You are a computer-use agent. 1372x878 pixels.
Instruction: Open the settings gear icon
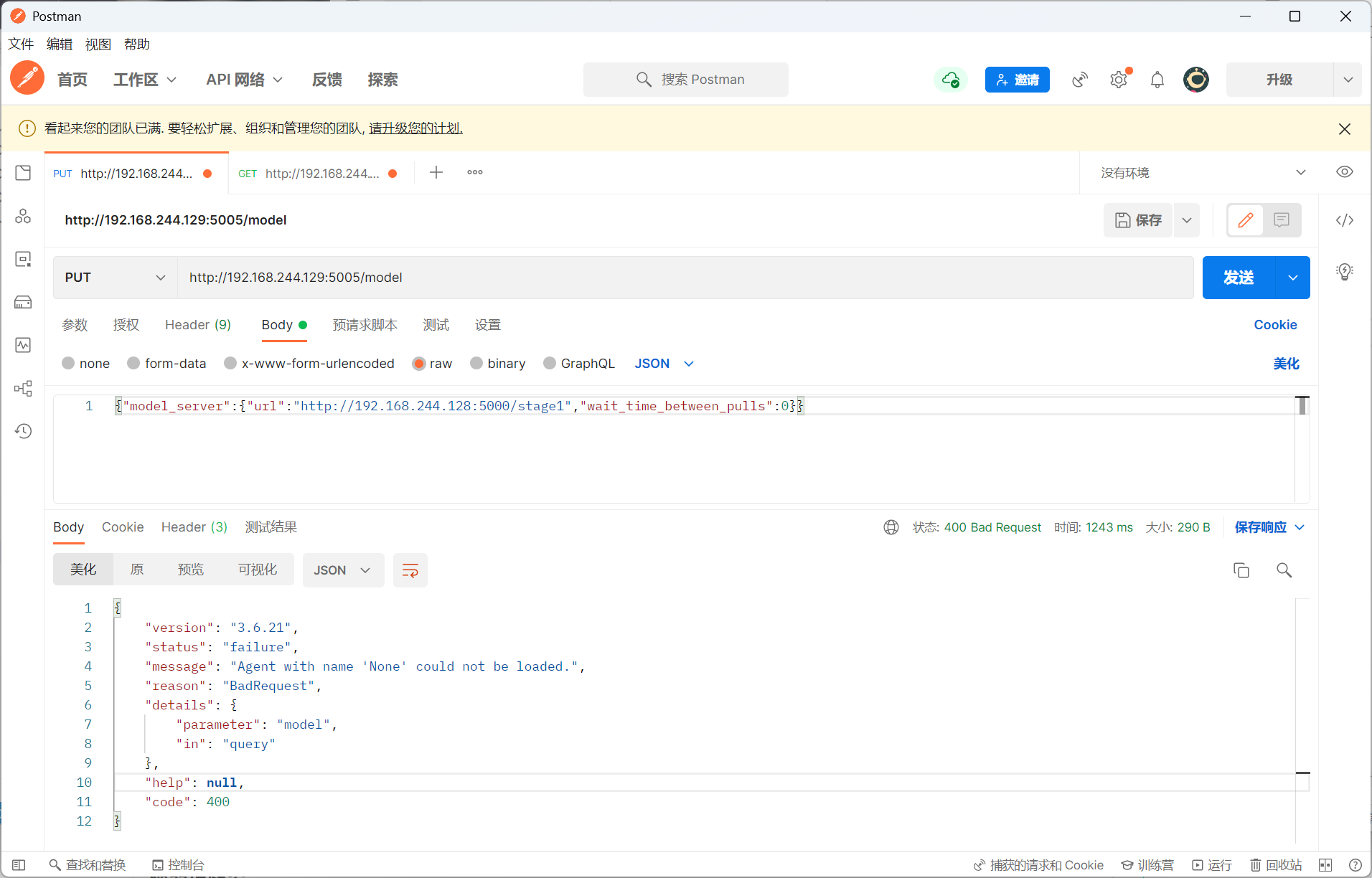click(1119, 80)
